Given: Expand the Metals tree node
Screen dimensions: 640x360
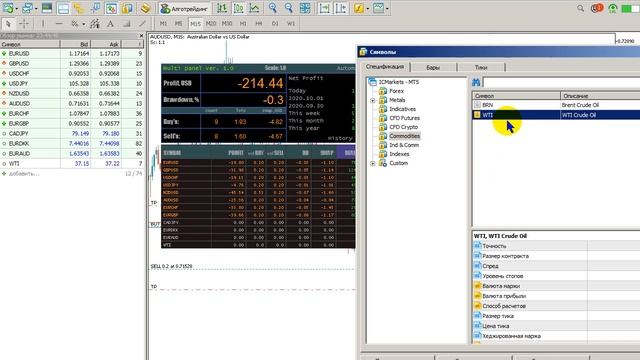Looking at the screenshot, I should [373, 100].
